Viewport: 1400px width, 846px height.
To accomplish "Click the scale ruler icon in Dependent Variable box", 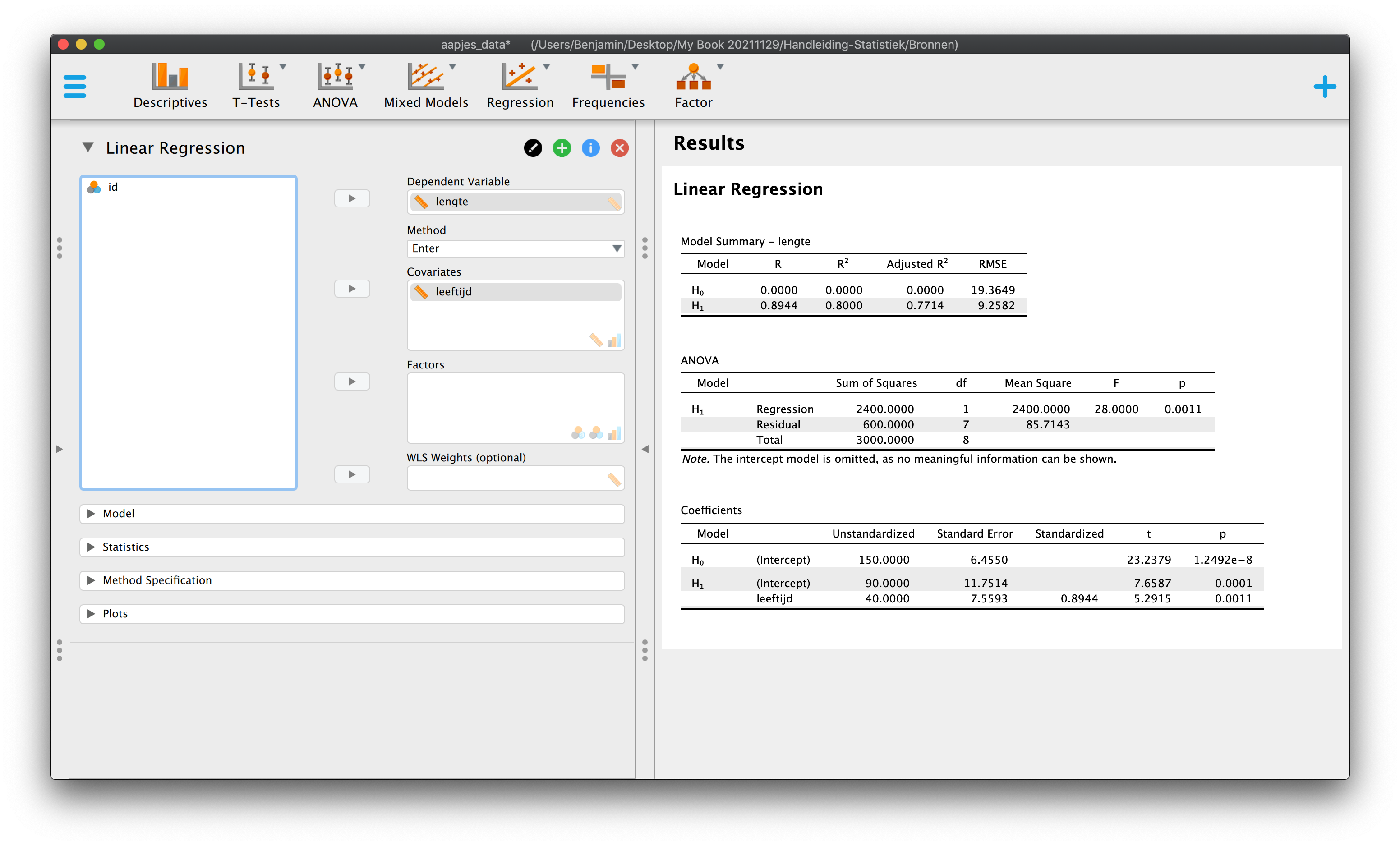I will 614,203.
